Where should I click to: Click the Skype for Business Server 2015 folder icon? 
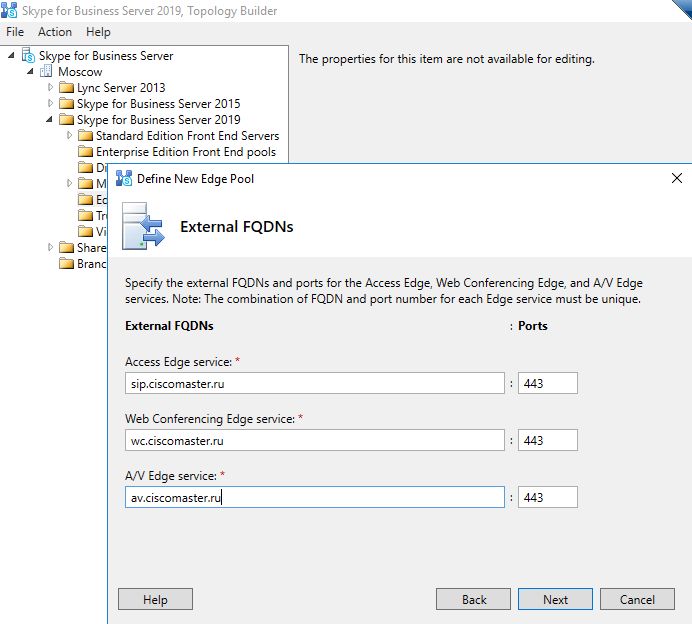pyautogui.click(x=66, y=103)
